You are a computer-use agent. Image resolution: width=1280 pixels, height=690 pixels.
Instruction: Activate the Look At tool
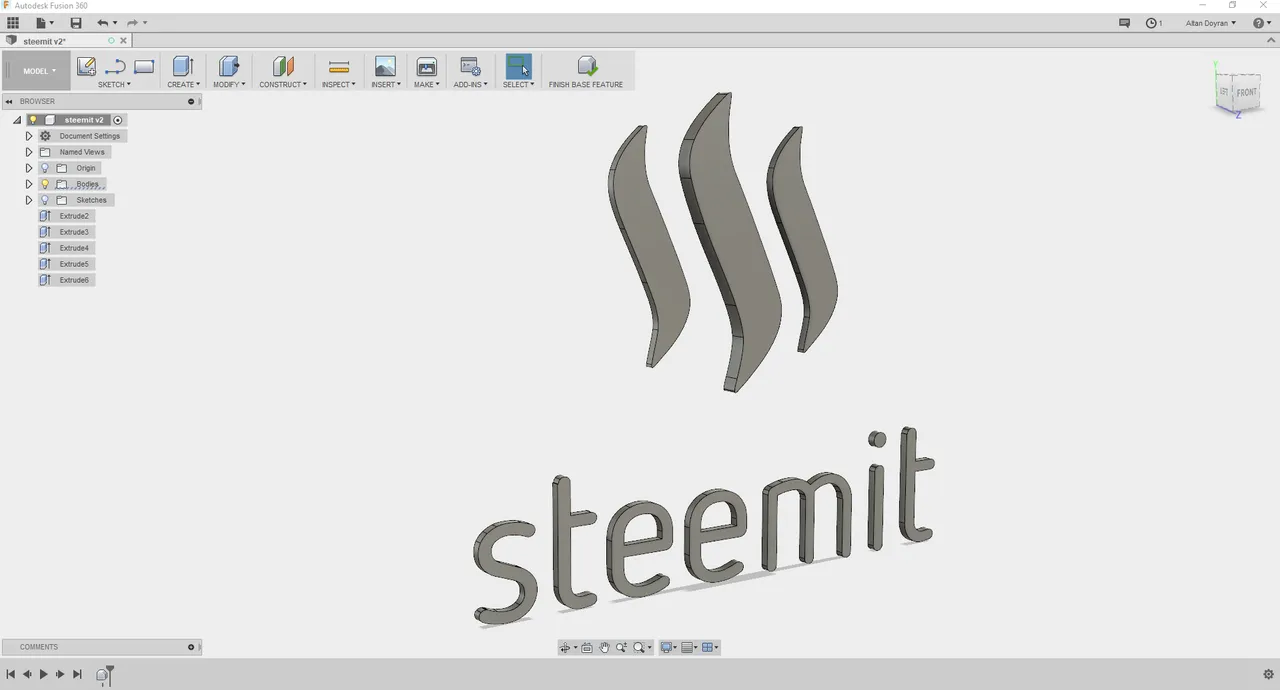pyautogui.click(x=587, y=648)
